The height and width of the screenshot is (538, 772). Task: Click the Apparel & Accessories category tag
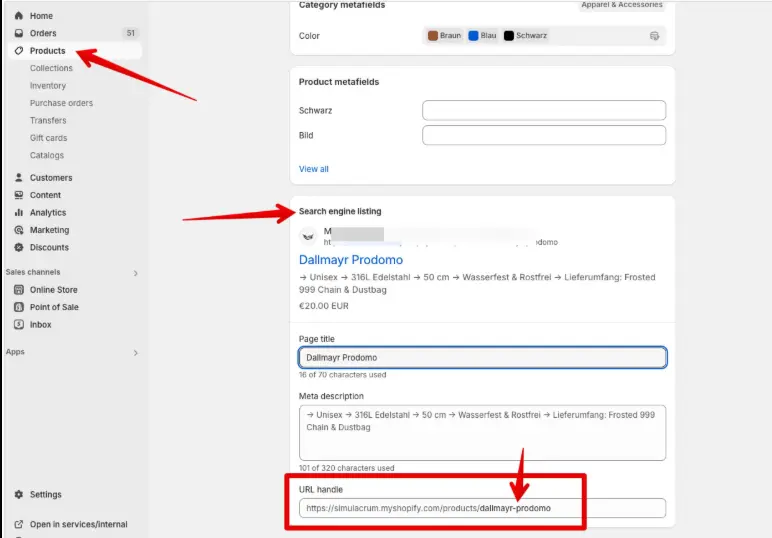pos(622,5)
